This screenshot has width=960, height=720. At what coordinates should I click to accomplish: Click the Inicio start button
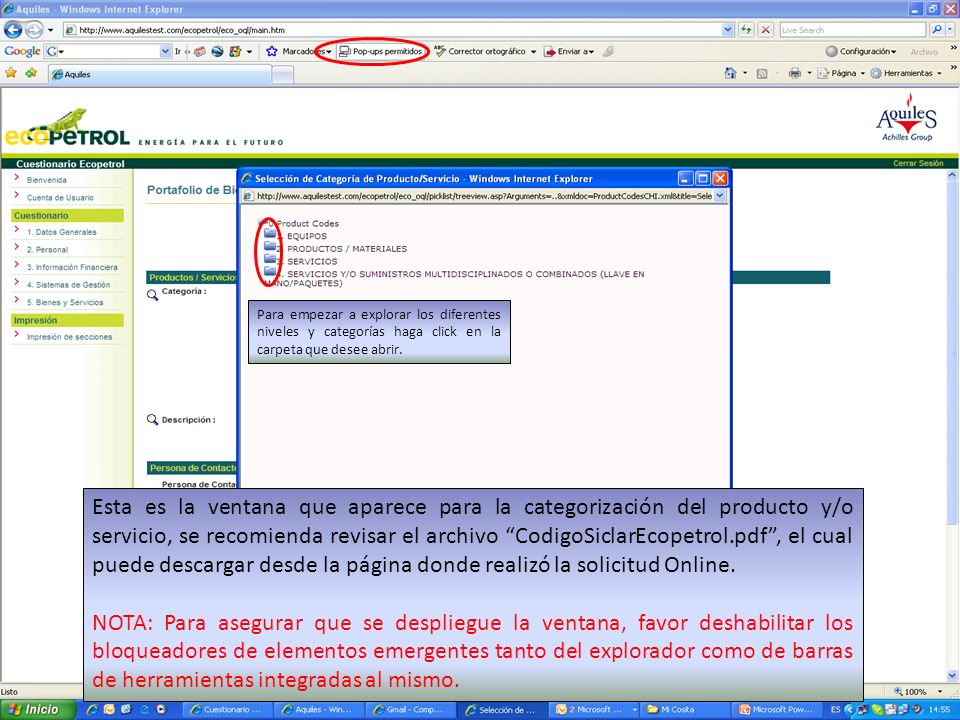[x=37, y=710]
